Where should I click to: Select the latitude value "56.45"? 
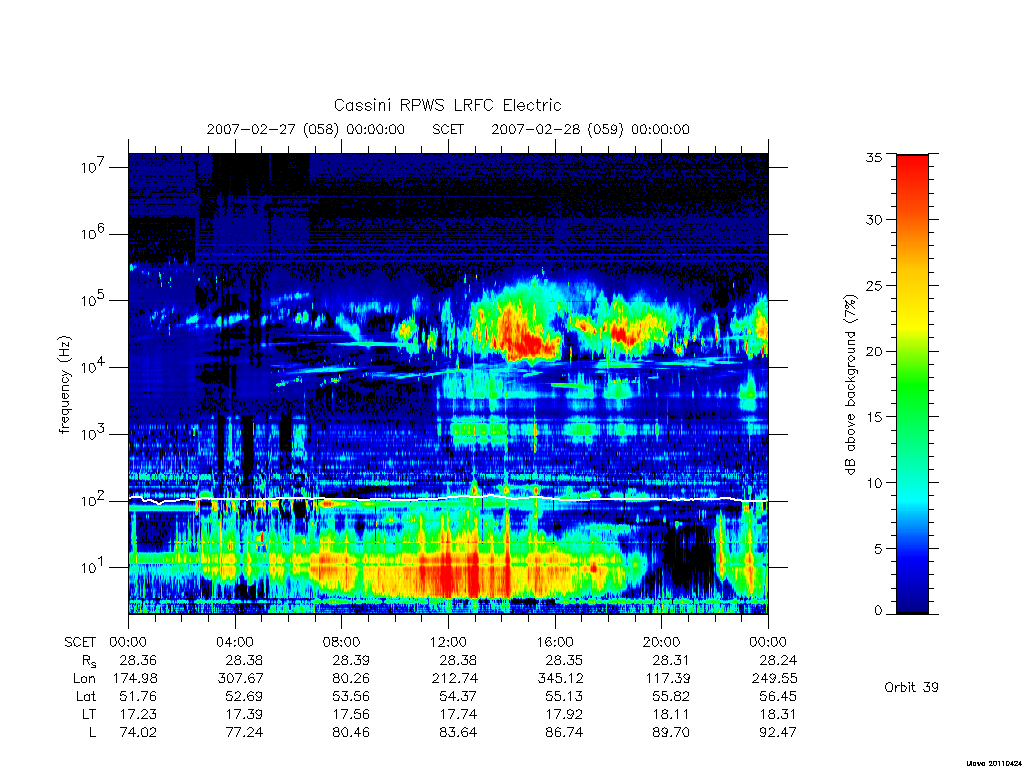point(778,696)
